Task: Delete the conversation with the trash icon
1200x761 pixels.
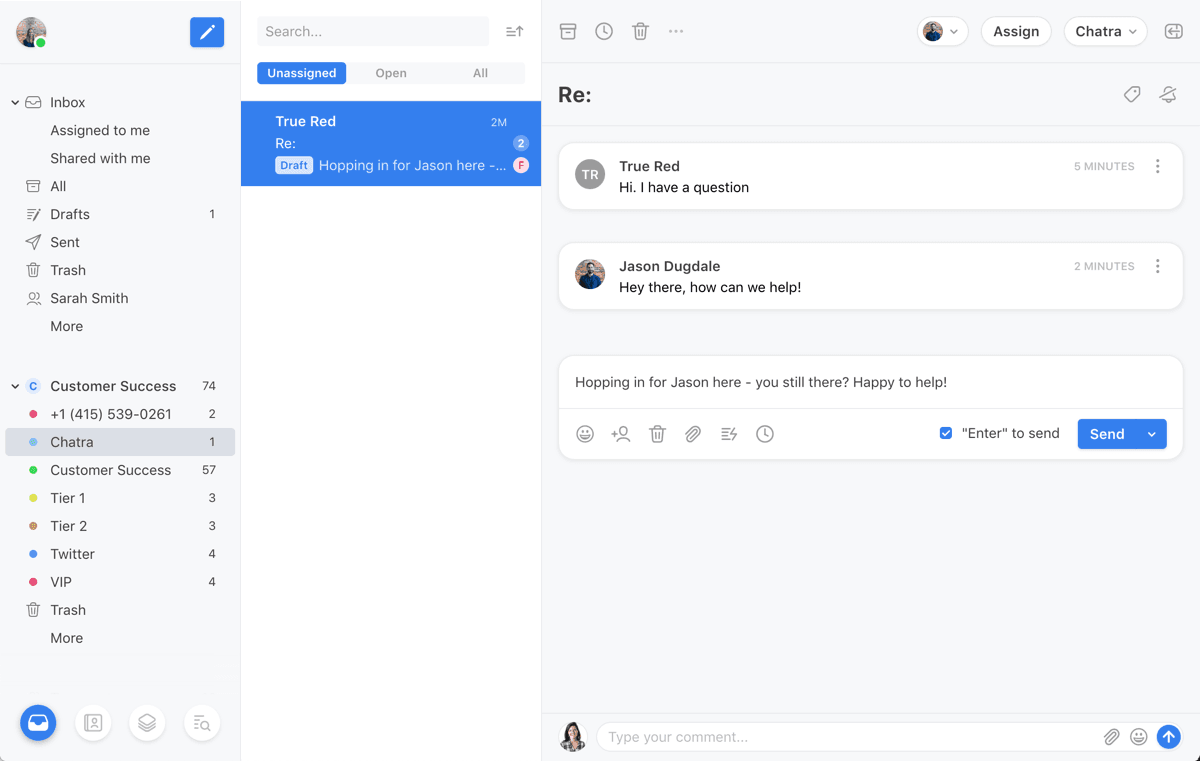Action: click(640, 31)
